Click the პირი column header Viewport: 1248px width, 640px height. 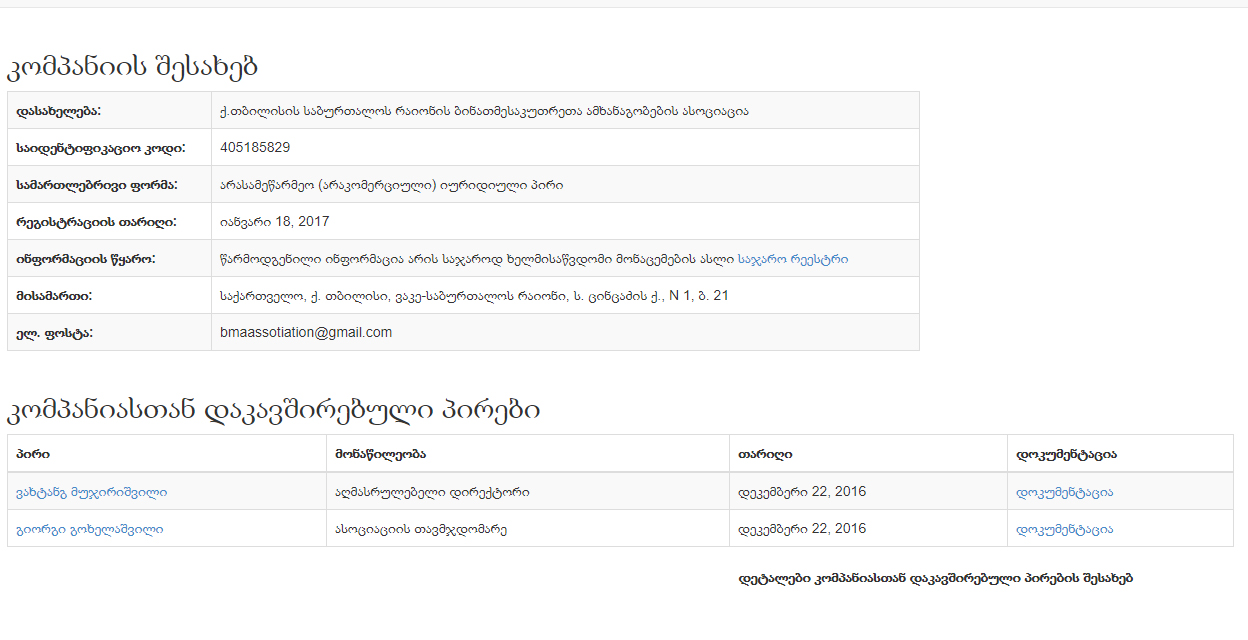(28, 454)
